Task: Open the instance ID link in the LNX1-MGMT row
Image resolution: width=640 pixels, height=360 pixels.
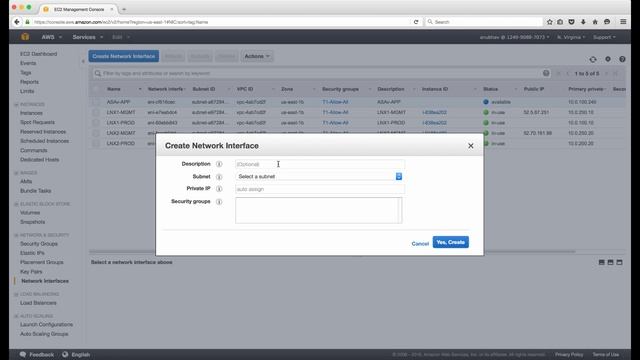Action: point(434,112)
